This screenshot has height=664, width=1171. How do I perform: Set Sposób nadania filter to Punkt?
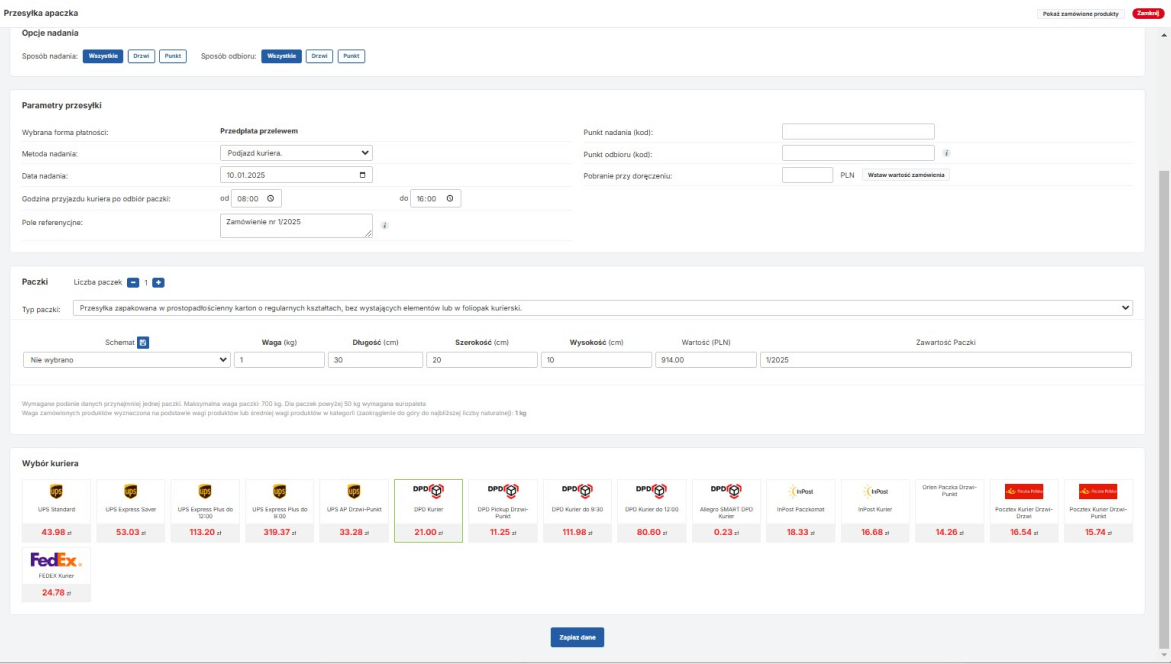[x=173, y=56]
